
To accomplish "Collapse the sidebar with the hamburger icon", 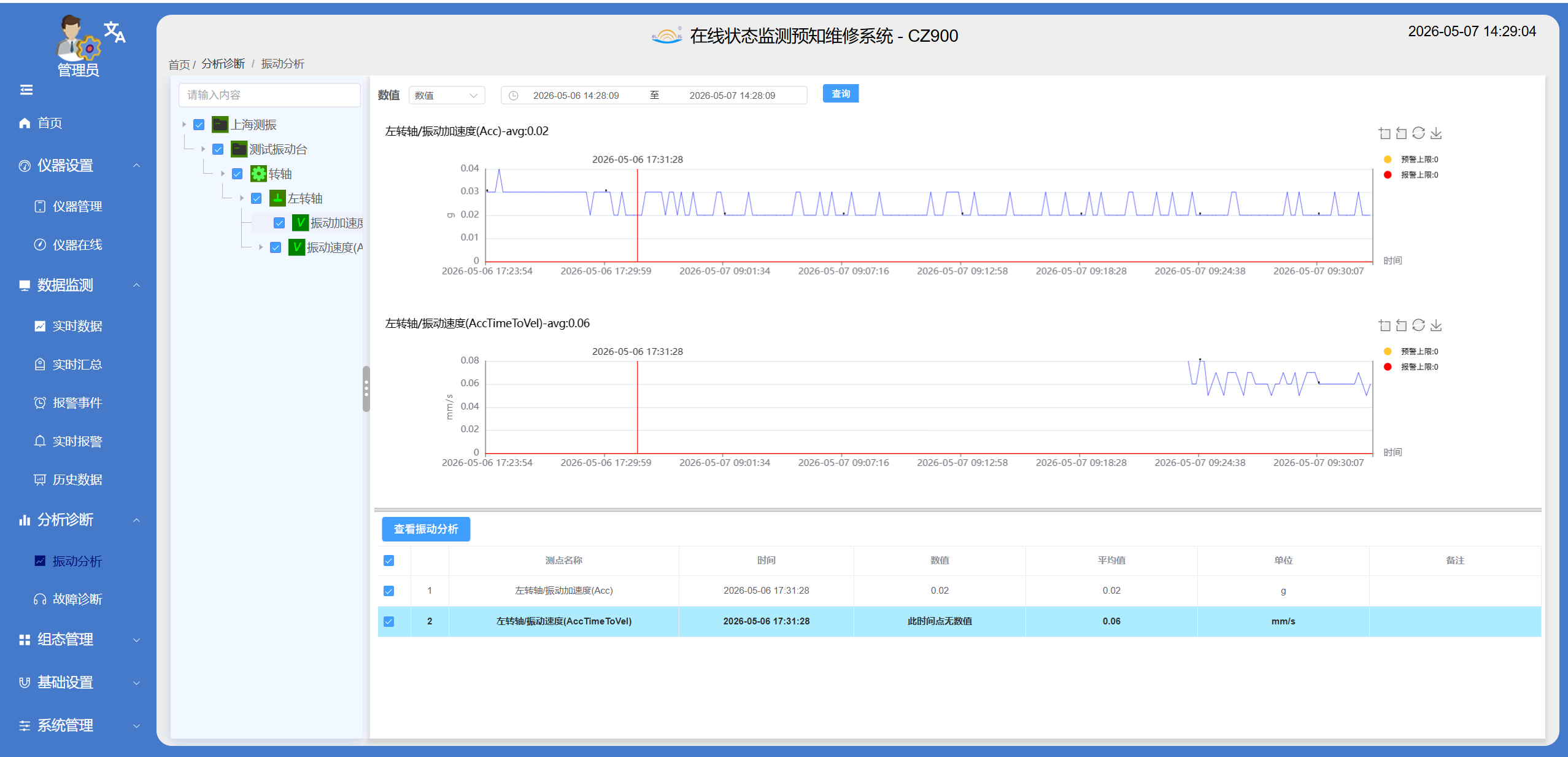I will click(x=26, y=90).
